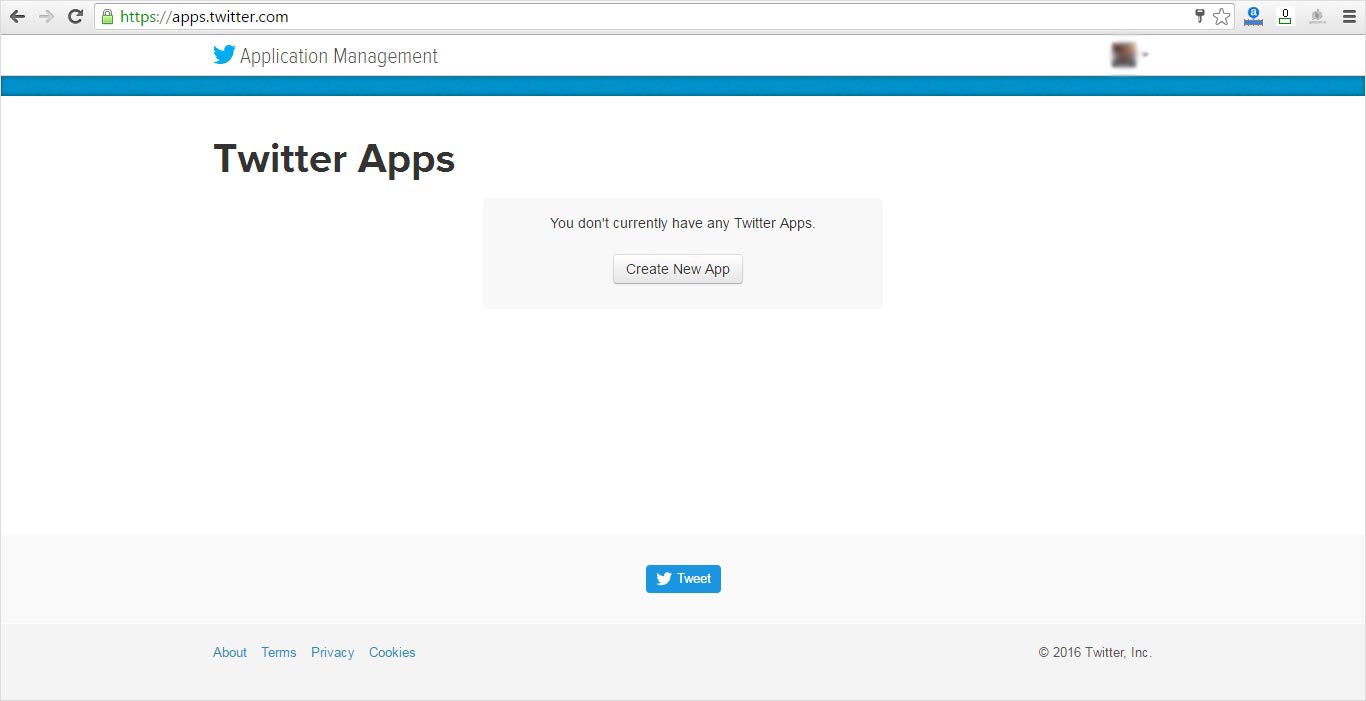Click the blue Tweet button

pos(683,579)
